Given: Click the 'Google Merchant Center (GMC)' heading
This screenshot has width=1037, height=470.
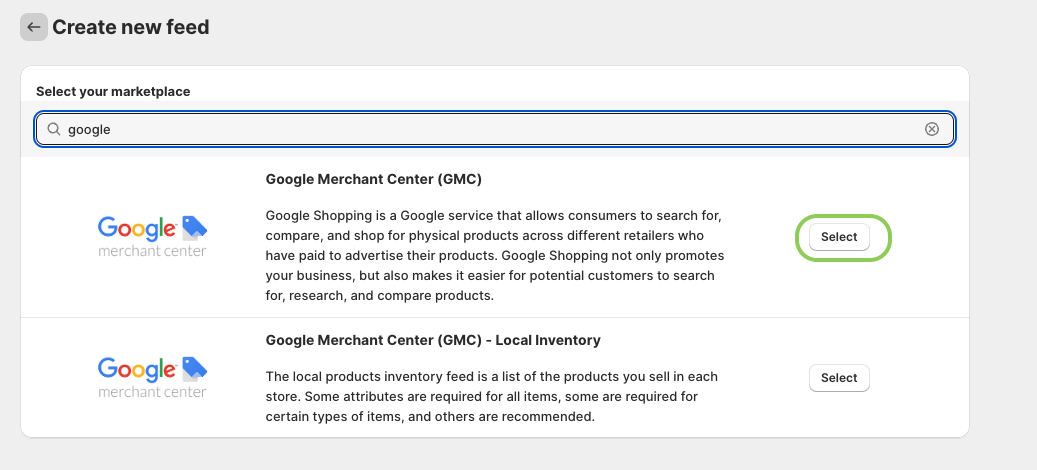Looking at the screenshot, I should (374, 179).
